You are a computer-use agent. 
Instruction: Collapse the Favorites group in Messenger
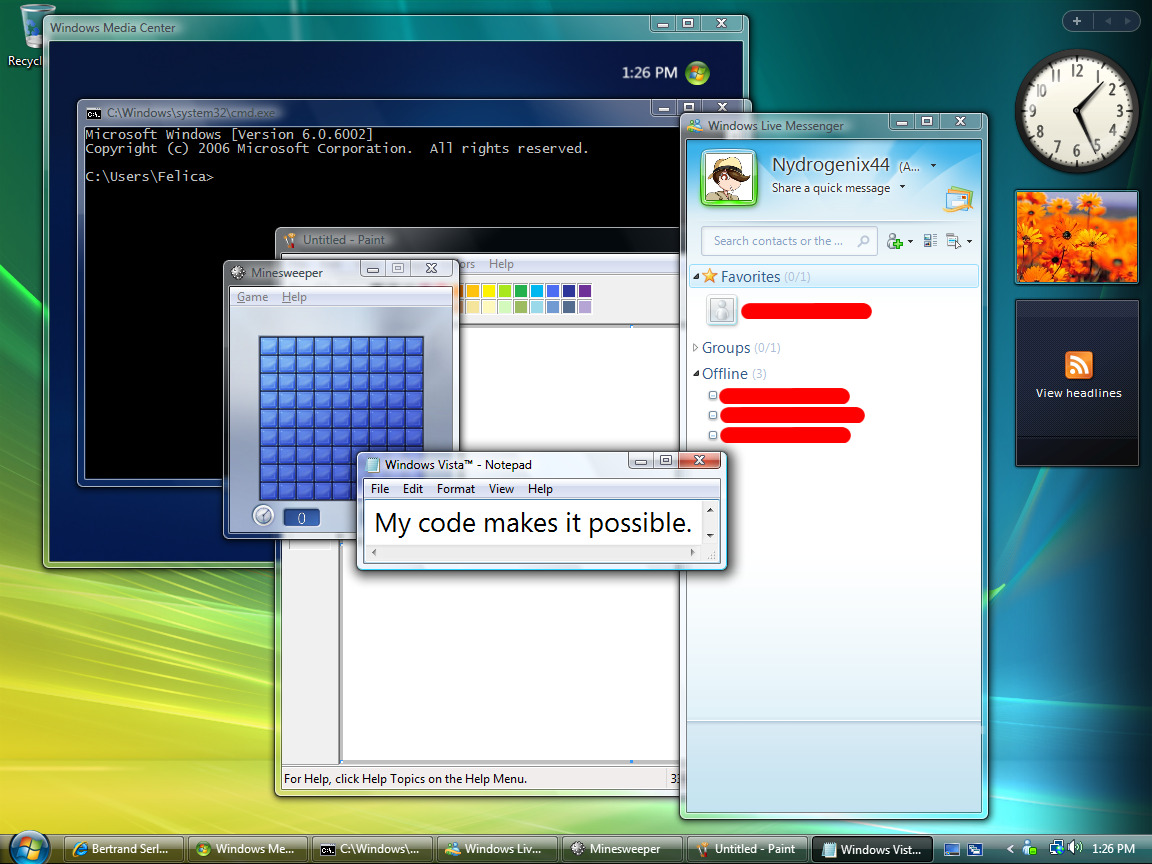point(697,277)
